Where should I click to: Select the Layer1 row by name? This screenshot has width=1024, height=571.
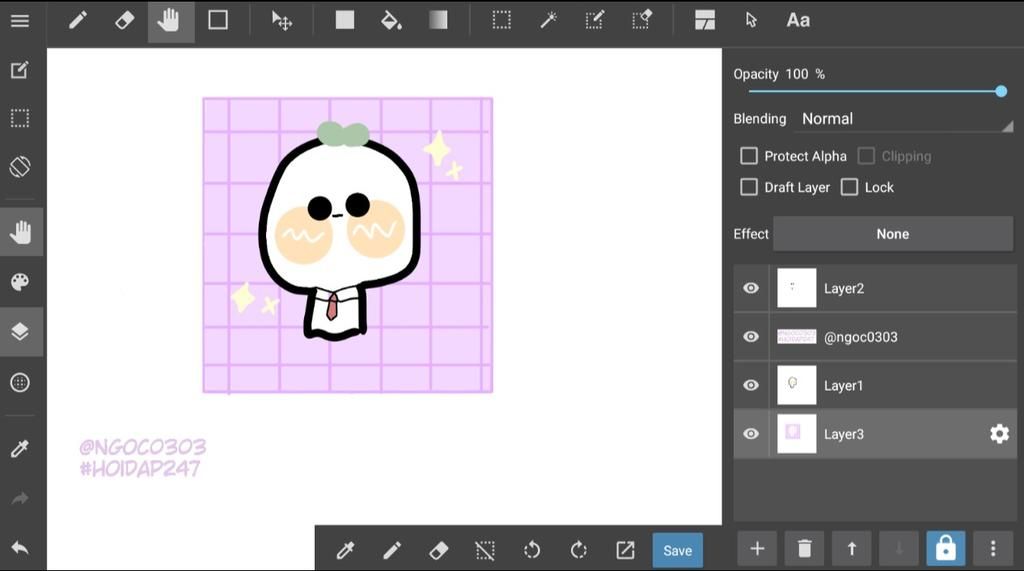pos(843,385)
